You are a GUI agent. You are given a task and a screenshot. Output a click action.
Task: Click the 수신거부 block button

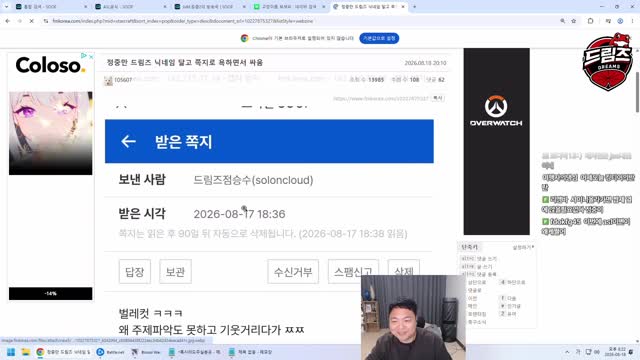(x=293, y=271)
